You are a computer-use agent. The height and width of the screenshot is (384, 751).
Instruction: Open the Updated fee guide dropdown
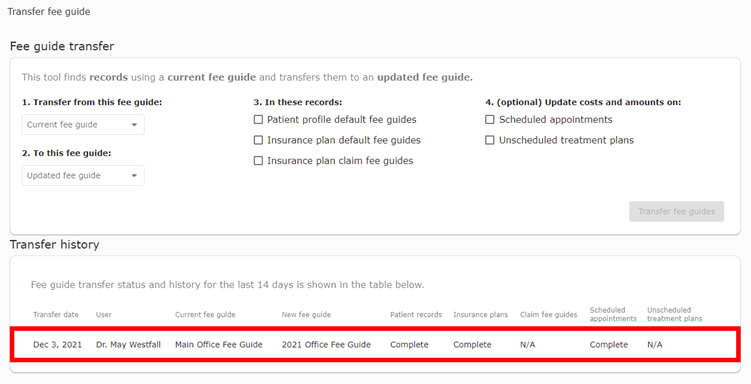(83, 176)
